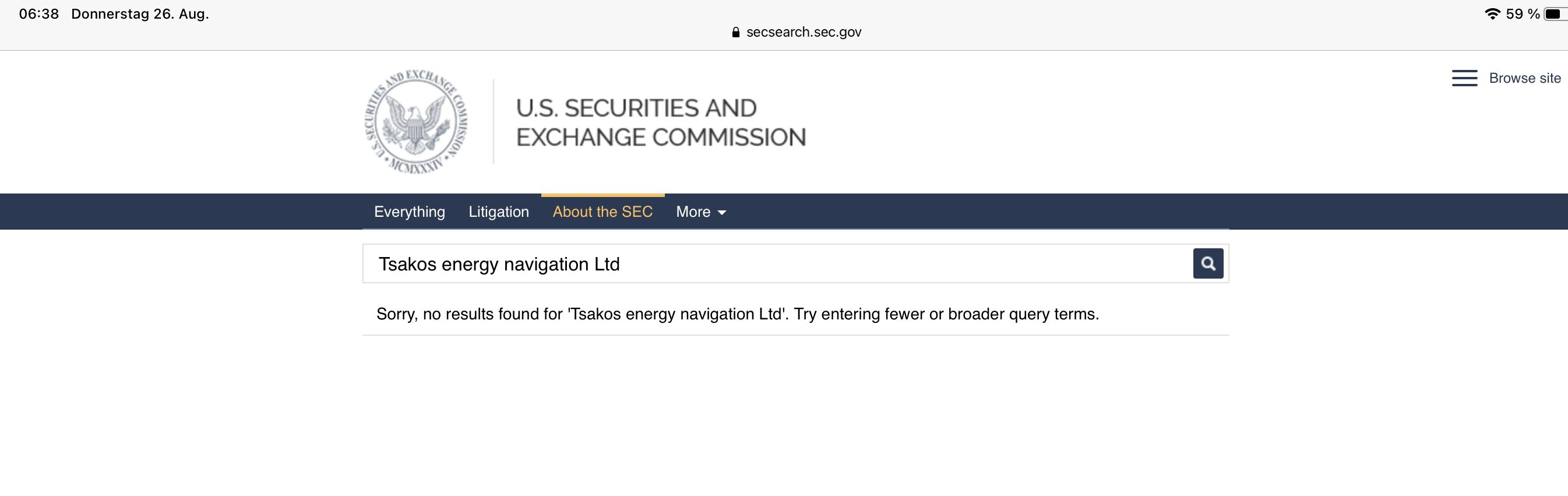The image size is (1568, 496).
Task: Tap the battery icon in status bar
Action: (1554, 14)
